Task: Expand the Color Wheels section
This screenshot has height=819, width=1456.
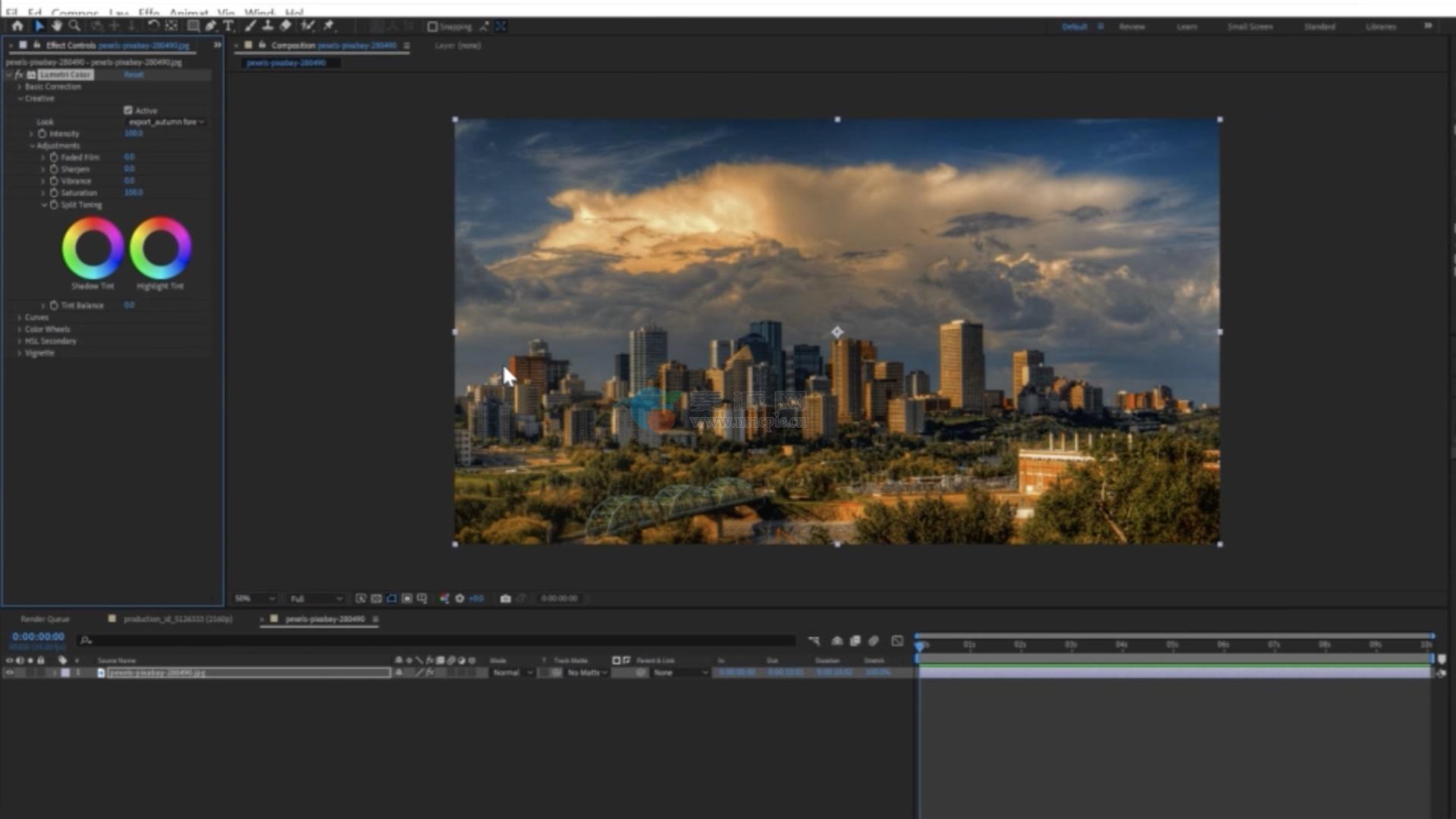Action: click(20, 329)
